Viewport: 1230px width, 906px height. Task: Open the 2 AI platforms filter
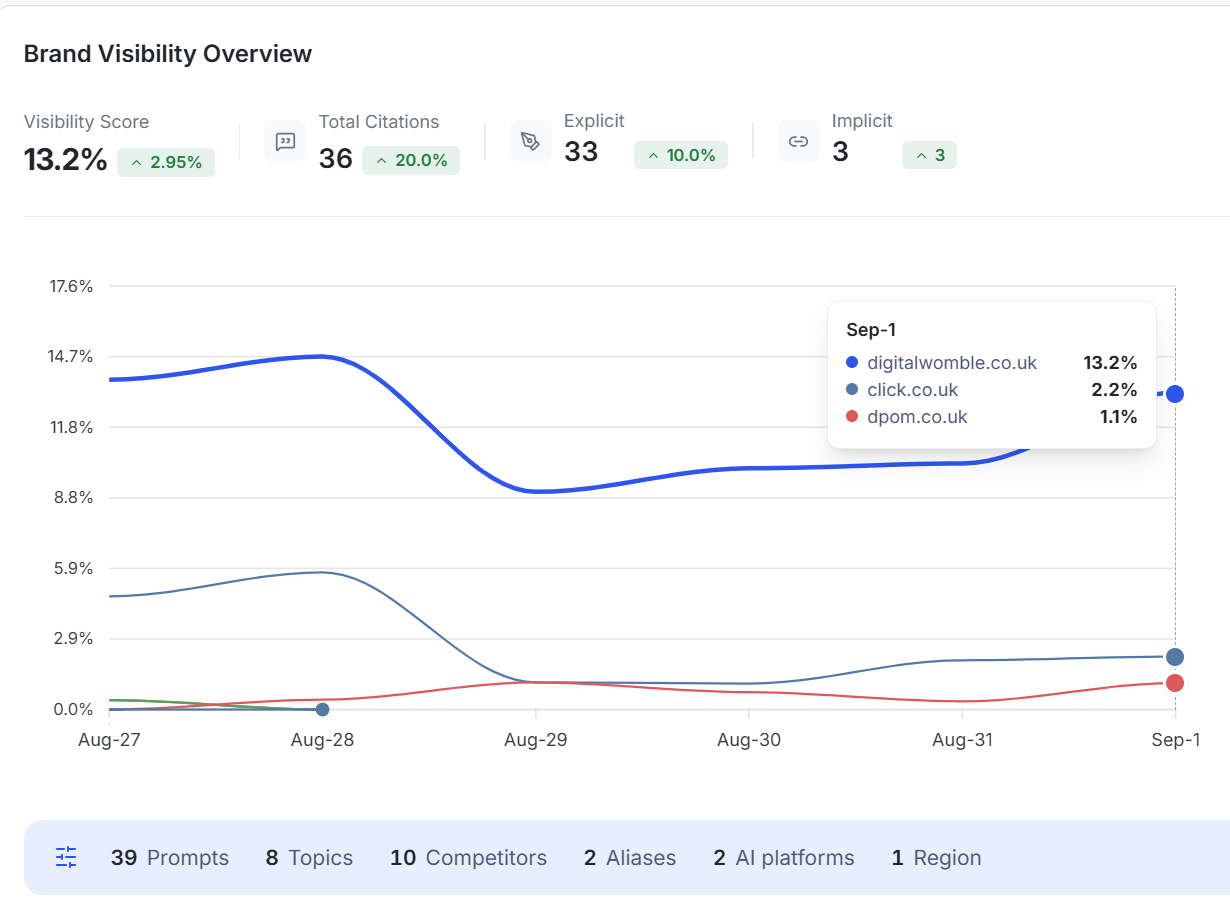784,858
